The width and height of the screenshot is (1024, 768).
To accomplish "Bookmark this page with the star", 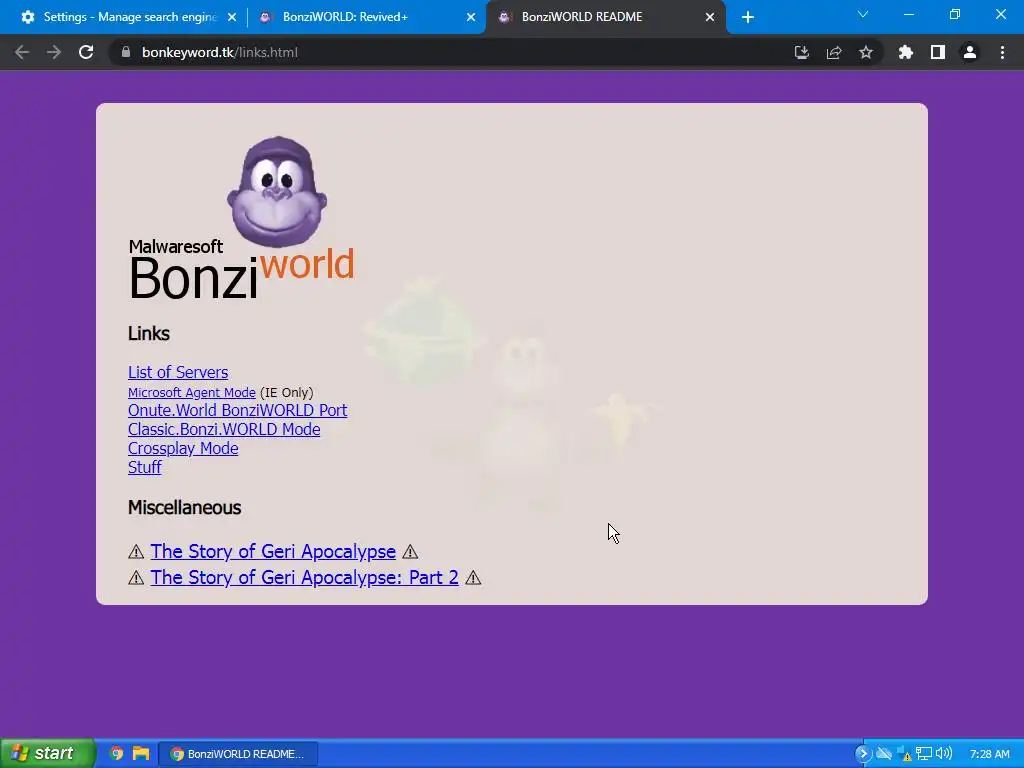I will click(x=865, y=52).
